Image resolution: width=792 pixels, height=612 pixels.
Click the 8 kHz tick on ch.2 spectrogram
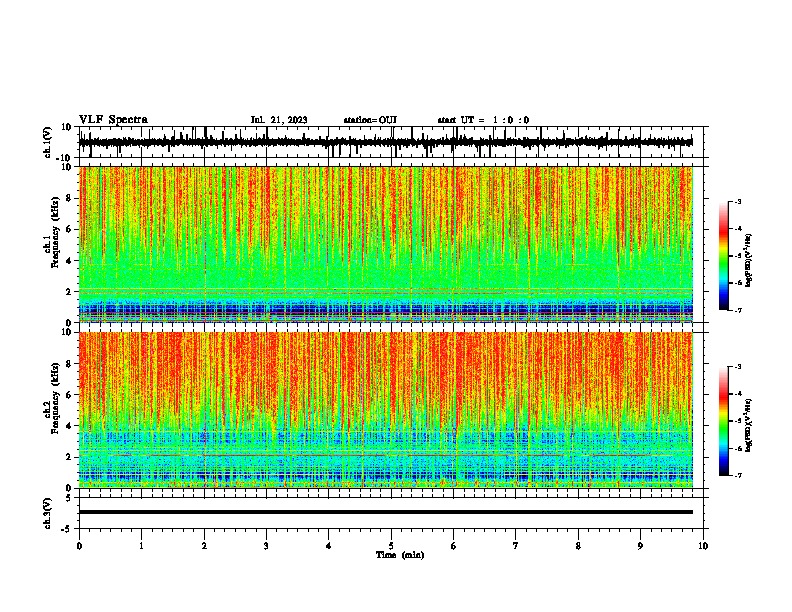coord(70,364)
